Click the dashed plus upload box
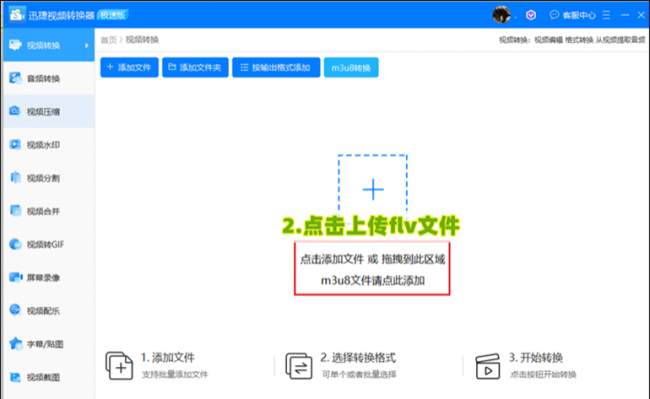Viewport: 650px width, 399px height. [373, 189]
